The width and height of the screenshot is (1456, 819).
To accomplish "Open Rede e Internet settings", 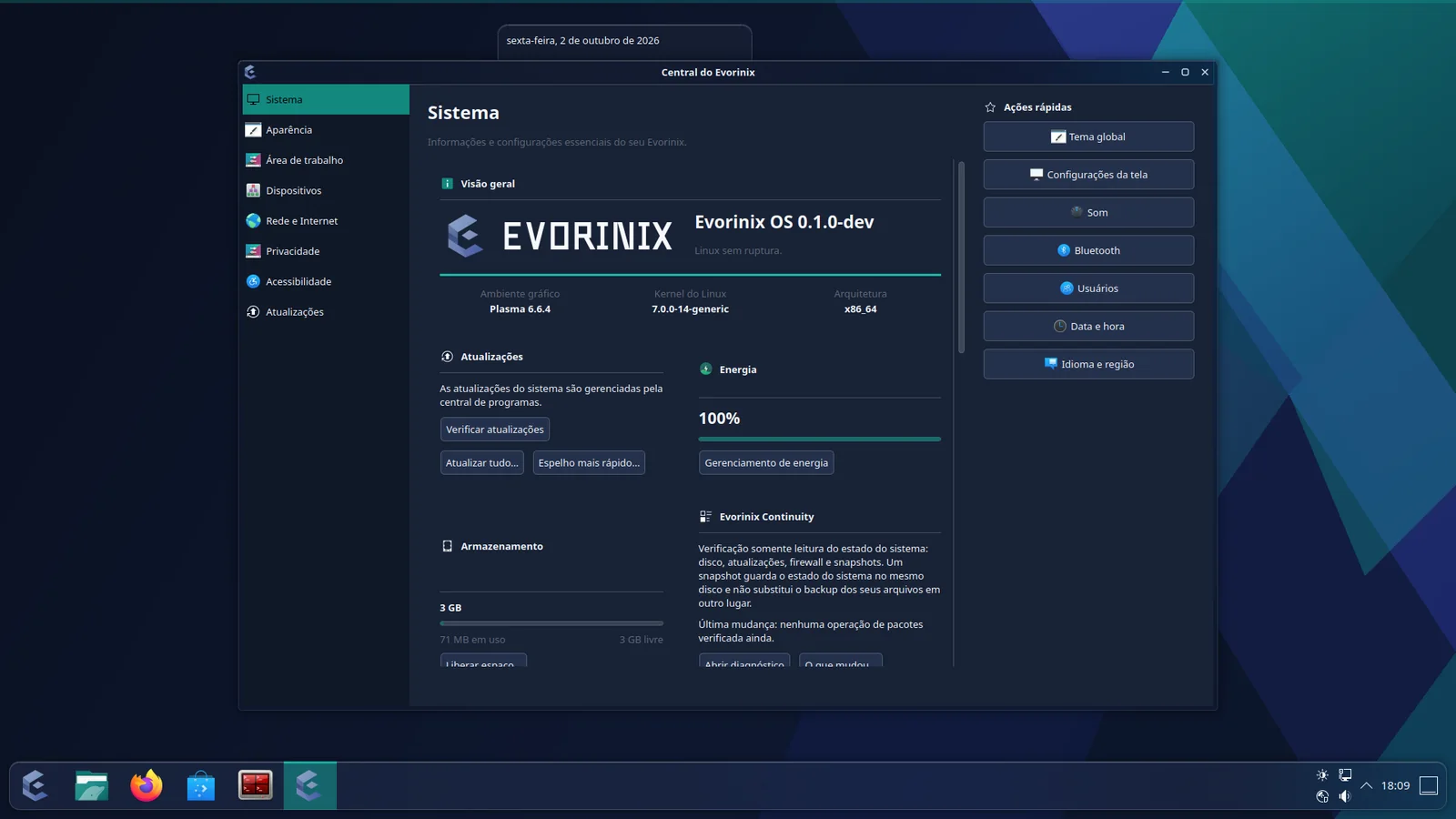I will pyautogui.click(x=326, y=221).
